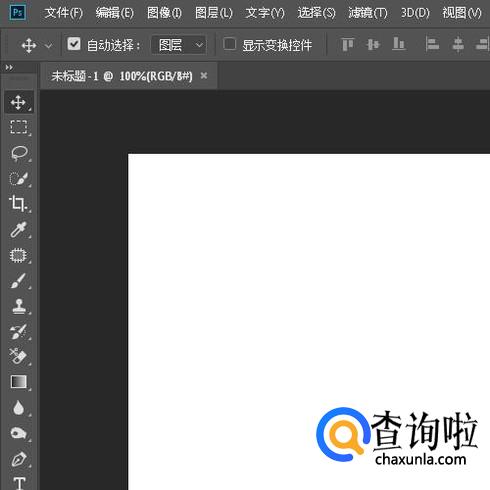Click the align top edges button
This screenshot has height=490, width=490.
[348, 44]
